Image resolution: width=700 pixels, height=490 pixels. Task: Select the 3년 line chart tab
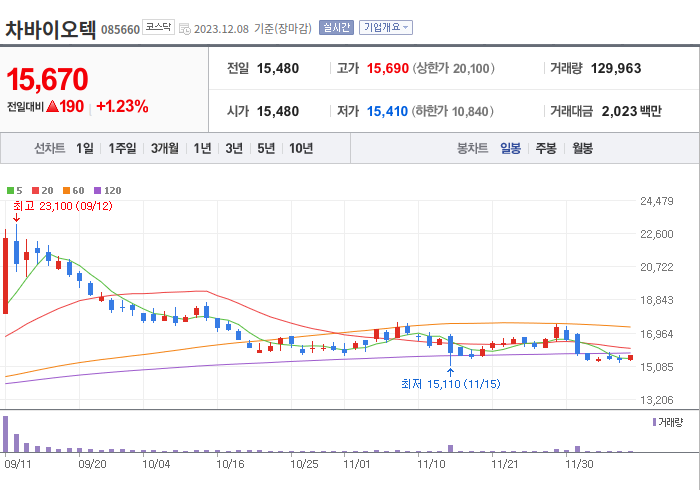point(234,148)
